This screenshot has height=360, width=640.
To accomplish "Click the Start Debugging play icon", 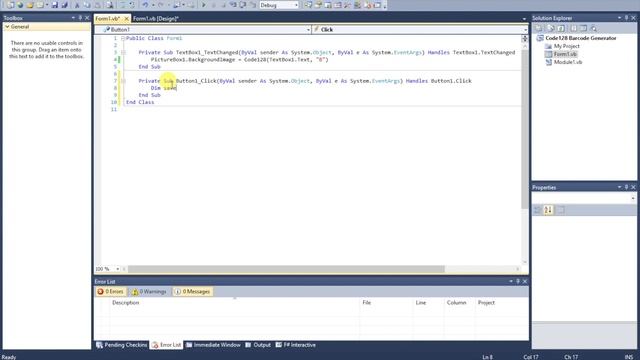I will tap(203, 5).
